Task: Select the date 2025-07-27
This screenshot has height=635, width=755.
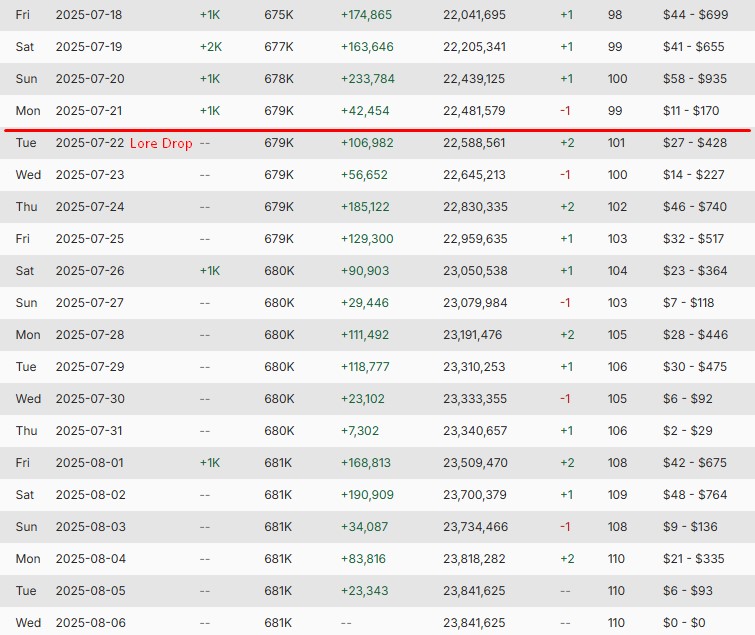Action: point(90,303)
